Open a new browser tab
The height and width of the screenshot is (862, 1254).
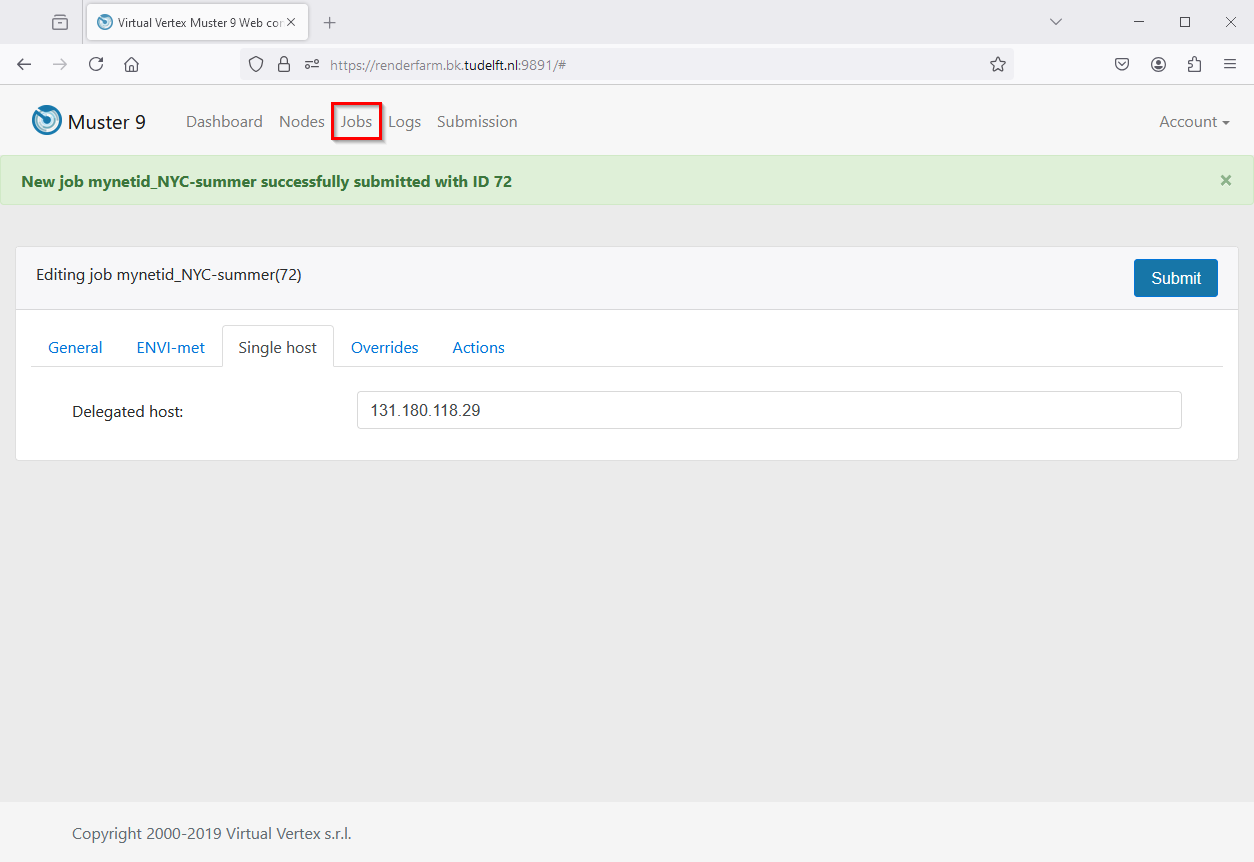[x=330, y=22]
